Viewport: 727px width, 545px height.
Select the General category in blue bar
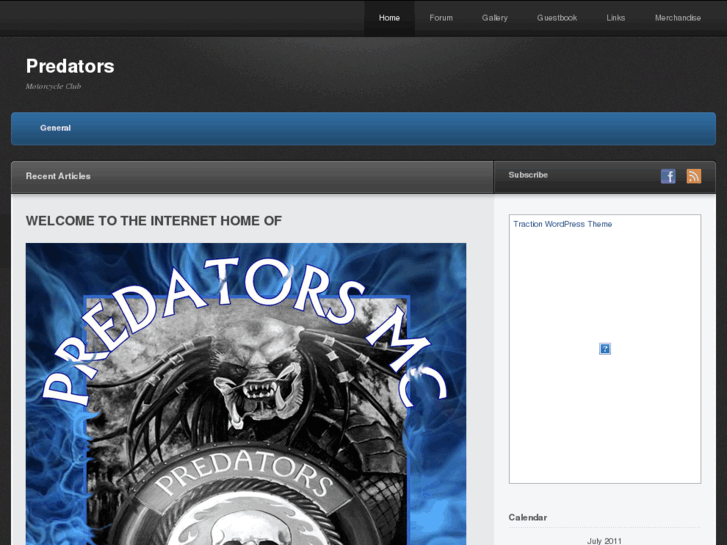point(55,128)
